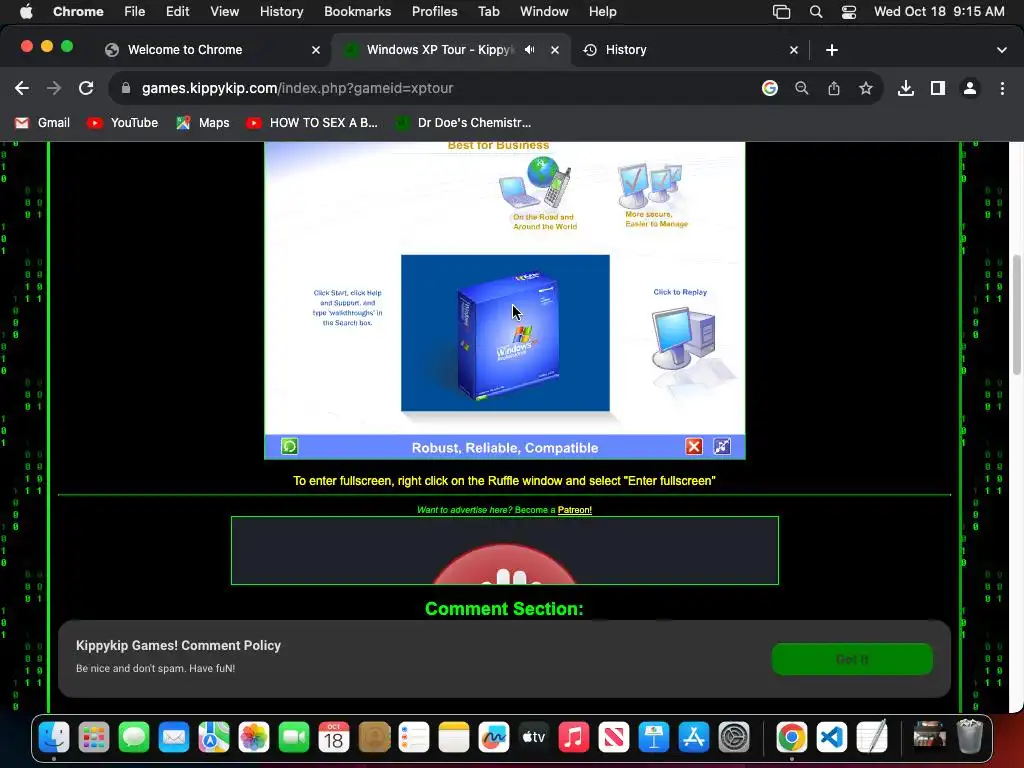Image resolution: width=1024 pixels, height=768 pixels.
Task: Mute the Windows XP Tour tab audio
Action: (530, 50)
